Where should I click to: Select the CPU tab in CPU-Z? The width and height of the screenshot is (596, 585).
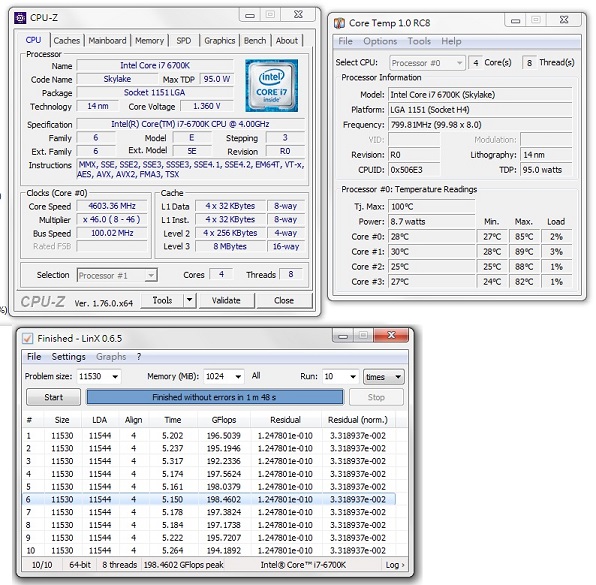point(33,40)
